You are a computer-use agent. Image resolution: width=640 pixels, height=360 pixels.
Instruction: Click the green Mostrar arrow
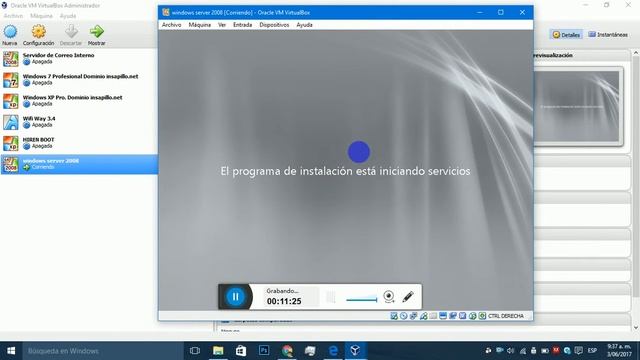[97, 31]
